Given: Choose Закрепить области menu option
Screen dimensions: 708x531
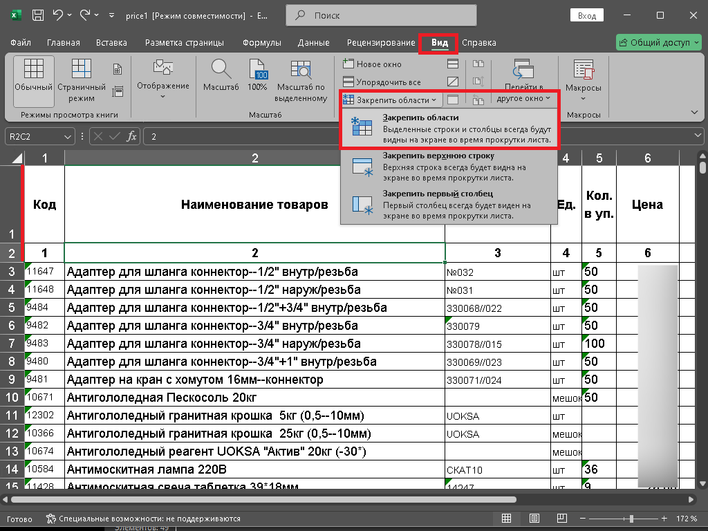Looking at the screenshot, I should 449,129.
